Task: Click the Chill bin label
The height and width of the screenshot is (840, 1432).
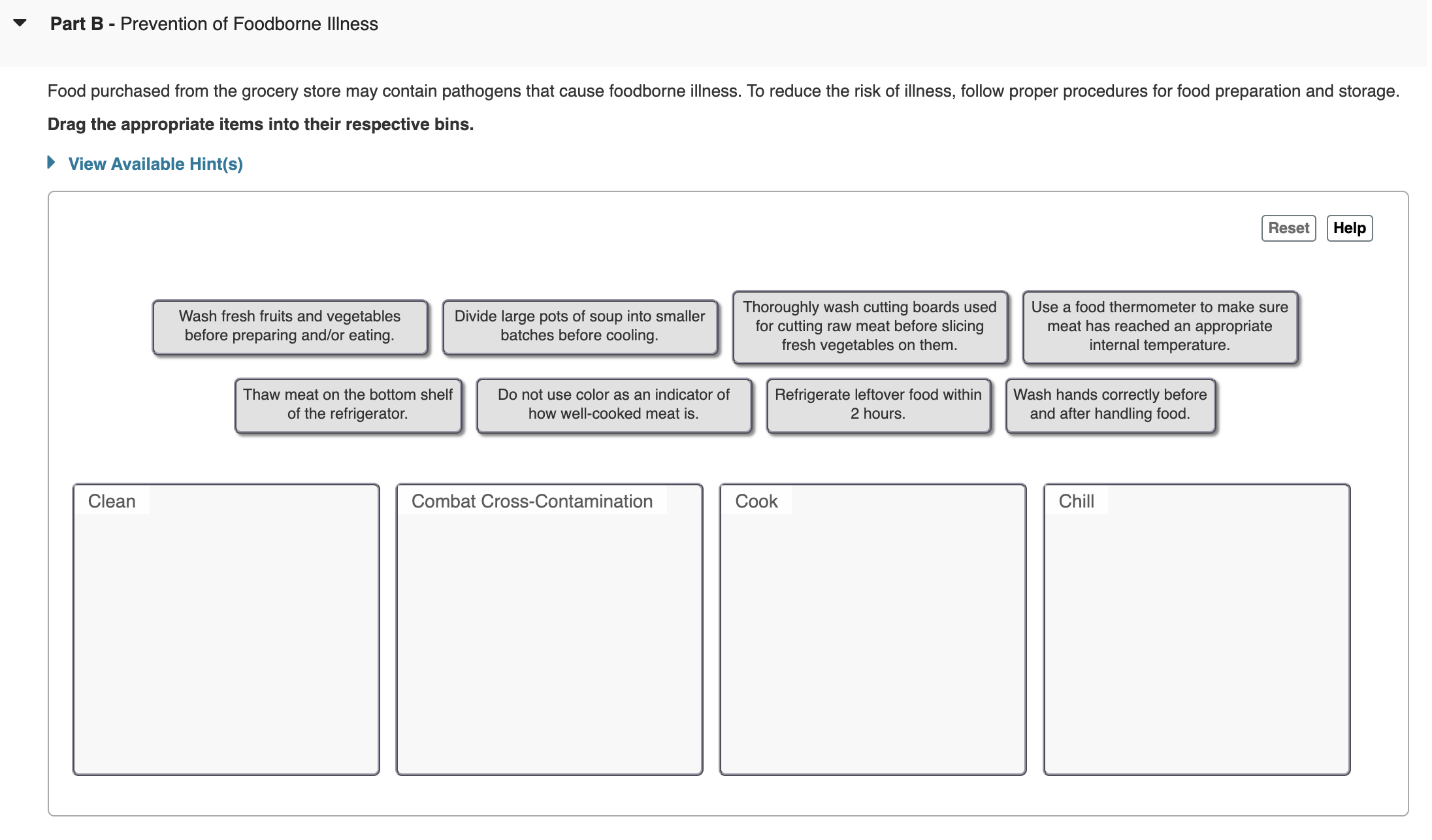Action: point(1076,501)
